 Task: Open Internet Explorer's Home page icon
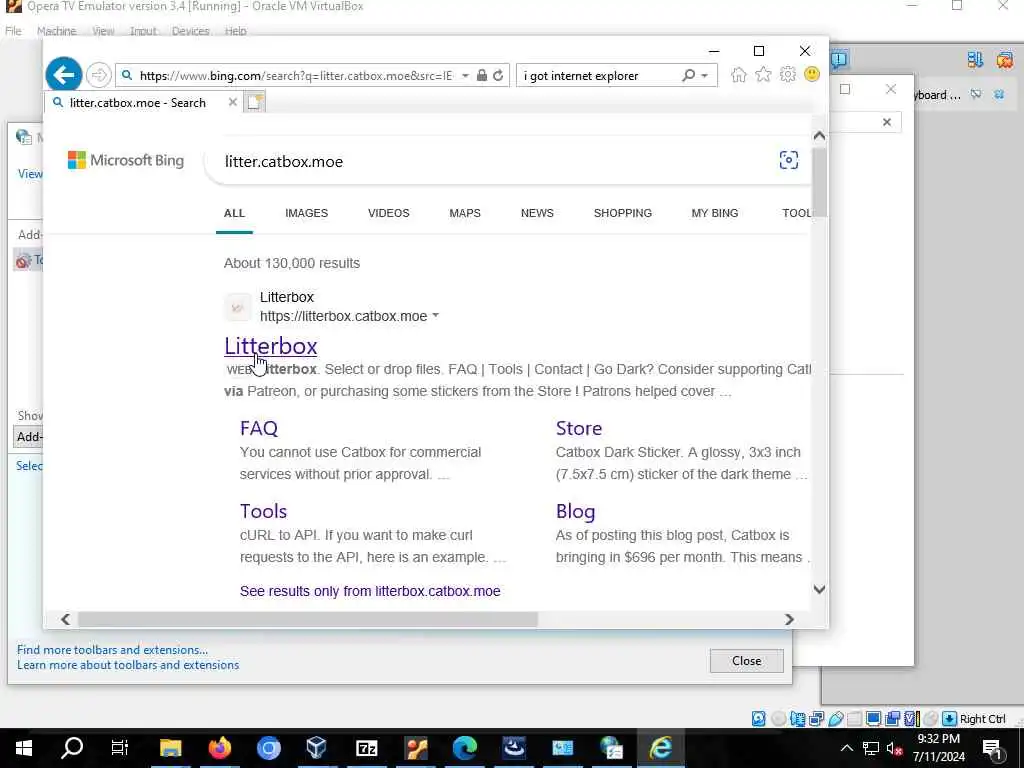[x=739, y=75]
